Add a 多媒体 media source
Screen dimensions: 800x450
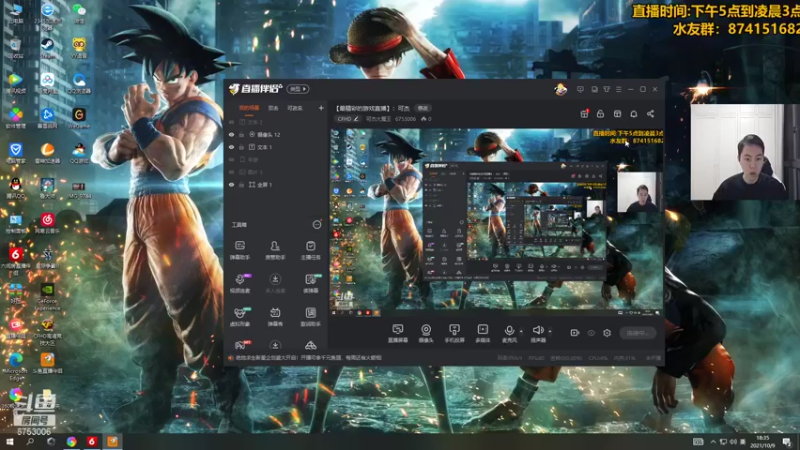(x=483, y=333)
